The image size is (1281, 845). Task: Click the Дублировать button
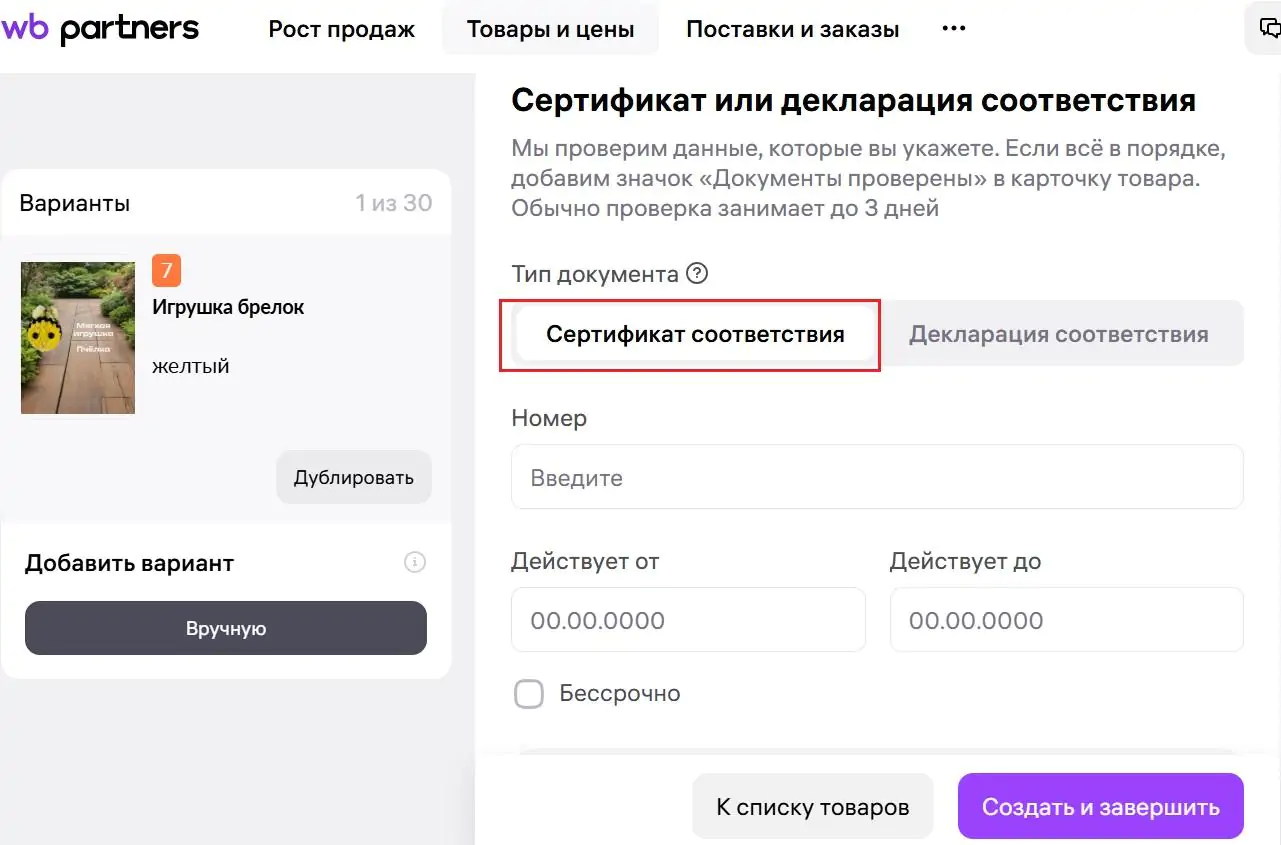(354, 477)
